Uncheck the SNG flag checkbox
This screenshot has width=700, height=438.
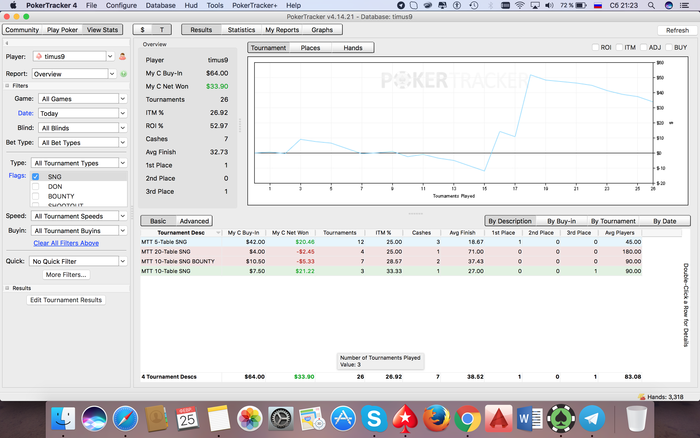click(36, 177)
